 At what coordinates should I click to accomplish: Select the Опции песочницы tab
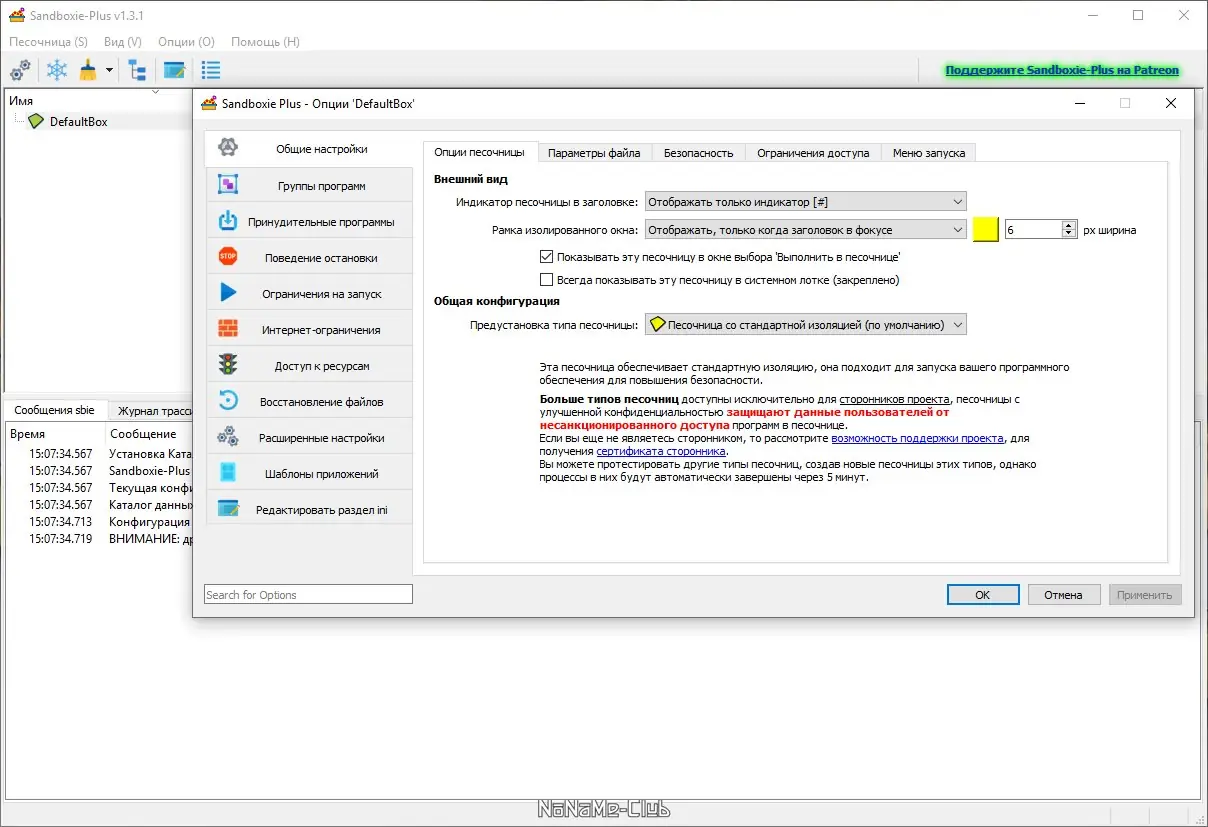(x=479, y=152)
